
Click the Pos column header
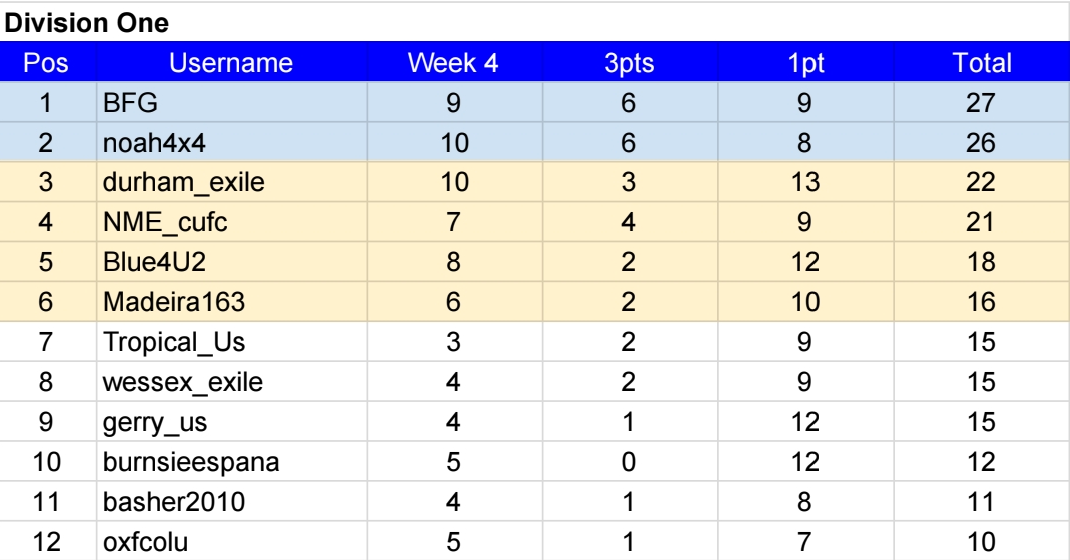tap(48, 63)
